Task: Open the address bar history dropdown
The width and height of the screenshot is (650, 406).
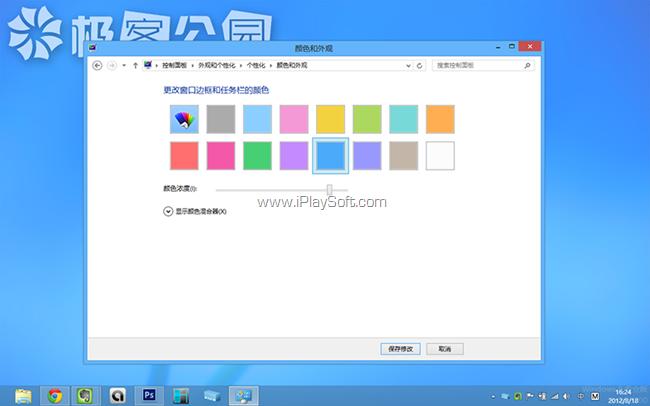Action: (x=408, y=65)
